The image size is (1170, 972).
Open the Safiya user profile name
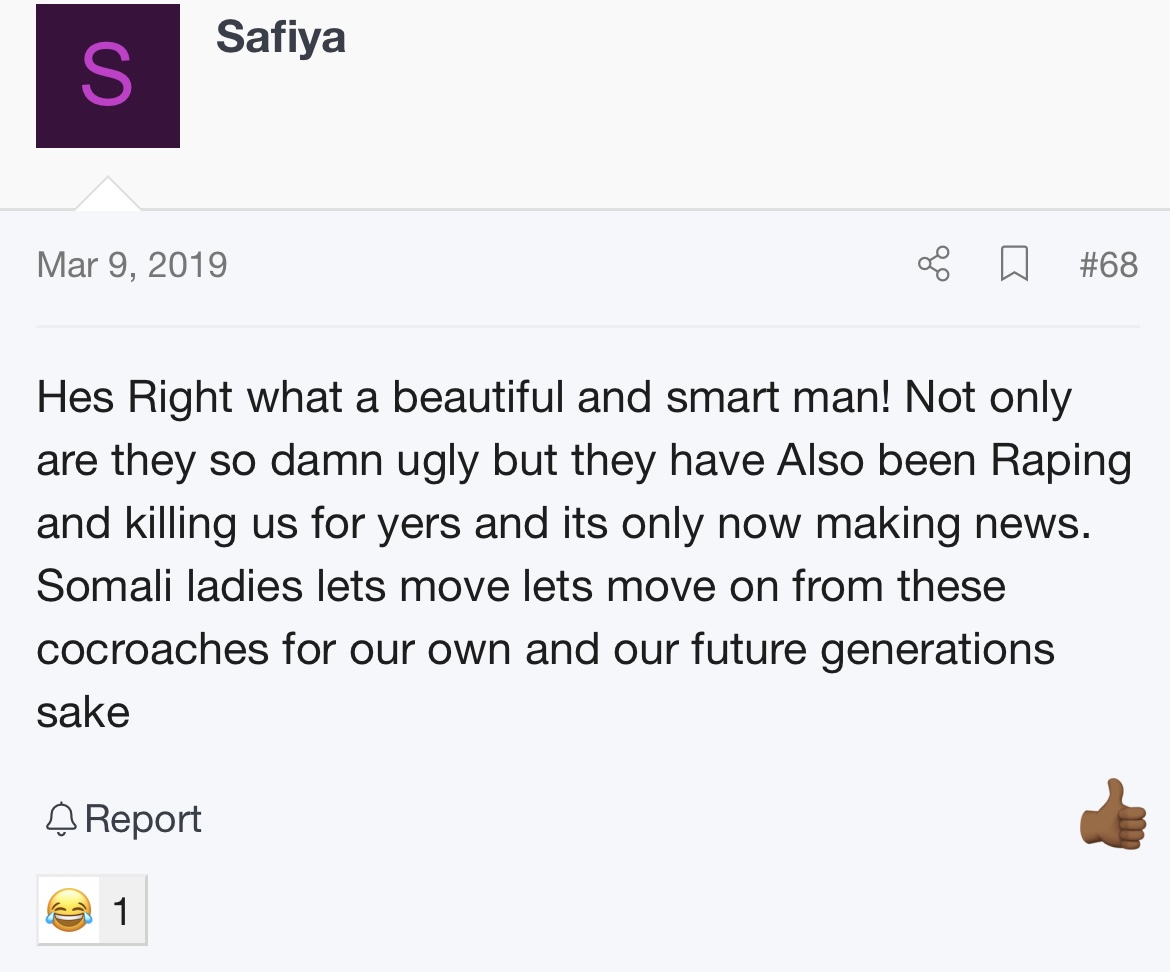coord(281,38)
